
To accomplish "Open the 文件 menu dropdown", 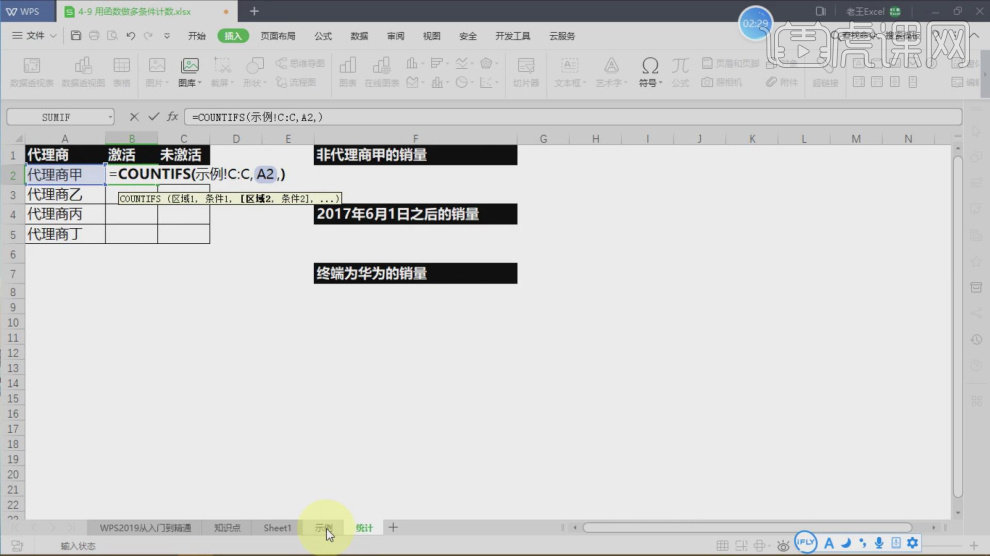I will (34, 36).
